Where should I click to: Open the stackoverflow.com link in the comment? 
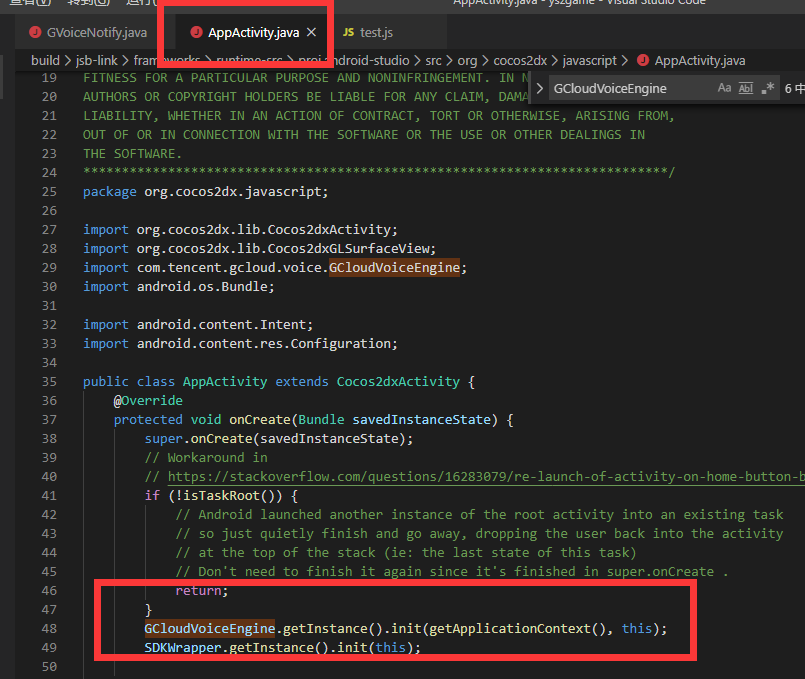coord(486,477)
